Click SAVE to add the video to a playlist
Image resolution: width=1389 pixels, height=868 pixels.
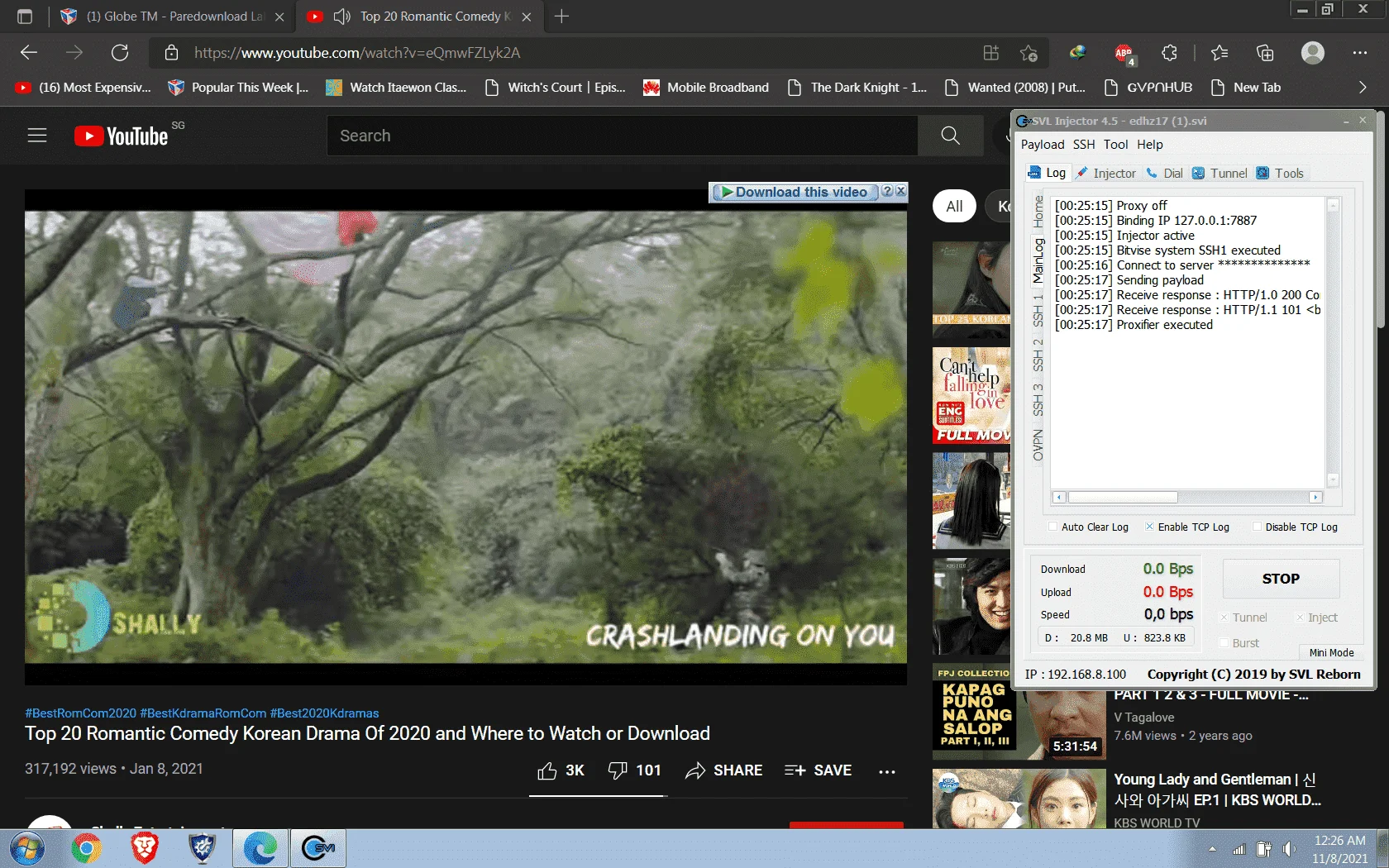pyautogui.click(x=818, y=770)
